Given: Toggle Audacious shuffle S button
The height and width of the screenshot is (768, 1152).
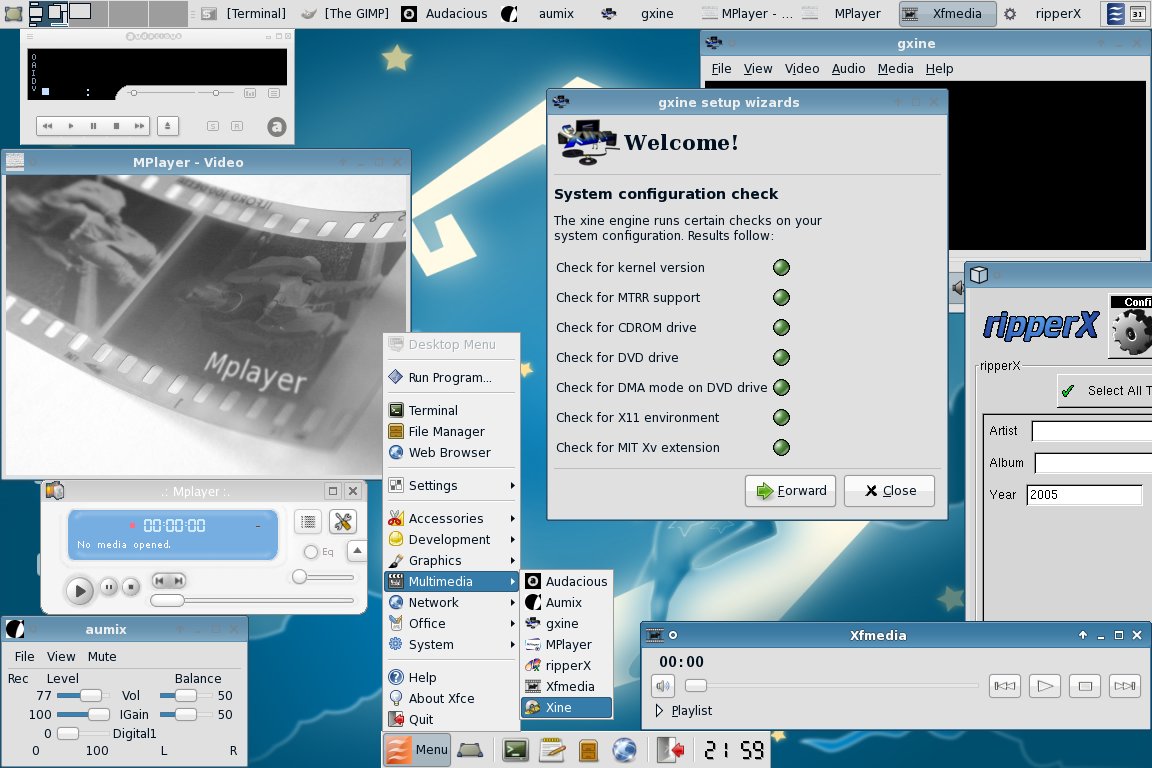Looking at the screenshot, I should point(213,126).
